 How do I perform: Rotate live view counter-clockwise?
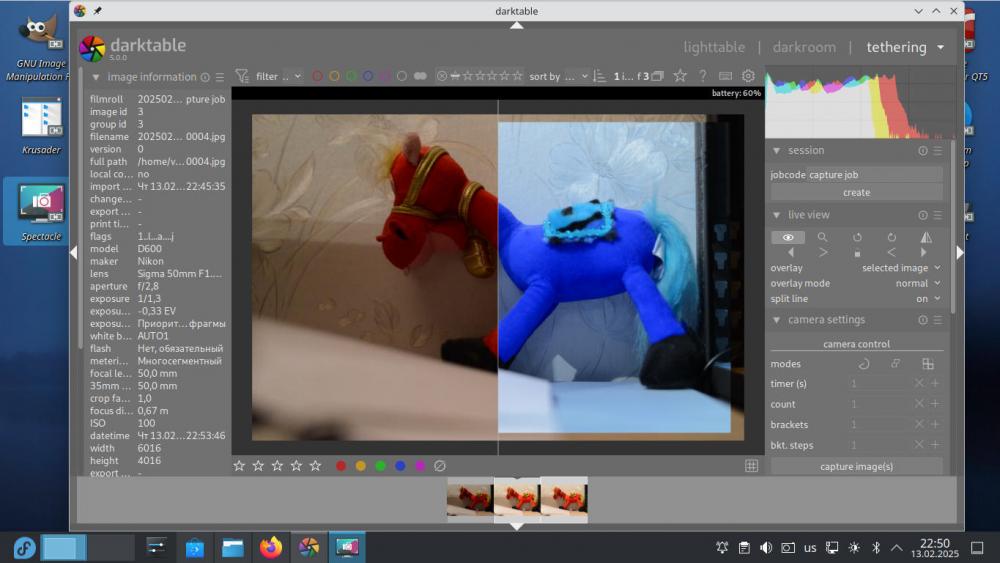[x=857, y=237]
